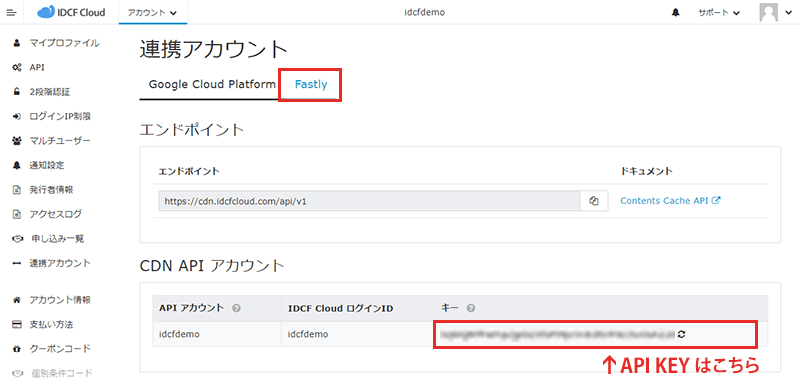800x385 pixels.
Task: Click the card icon for 支払い方法
Action: pos(17,324)
